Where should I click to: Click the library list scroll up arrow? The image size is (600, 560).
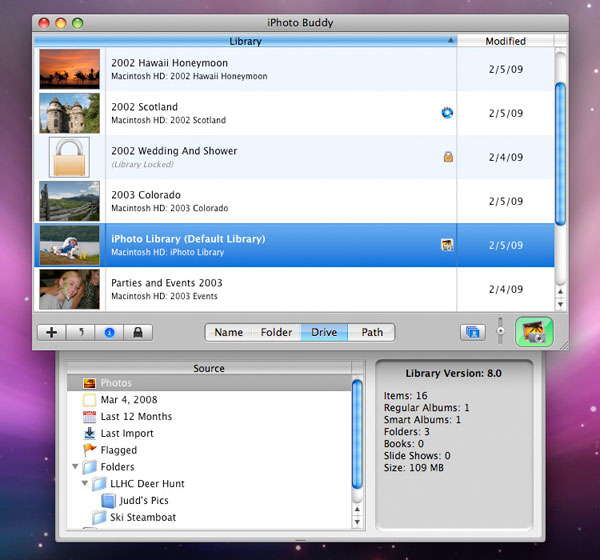pyautogui.click(x=560, y=292)
